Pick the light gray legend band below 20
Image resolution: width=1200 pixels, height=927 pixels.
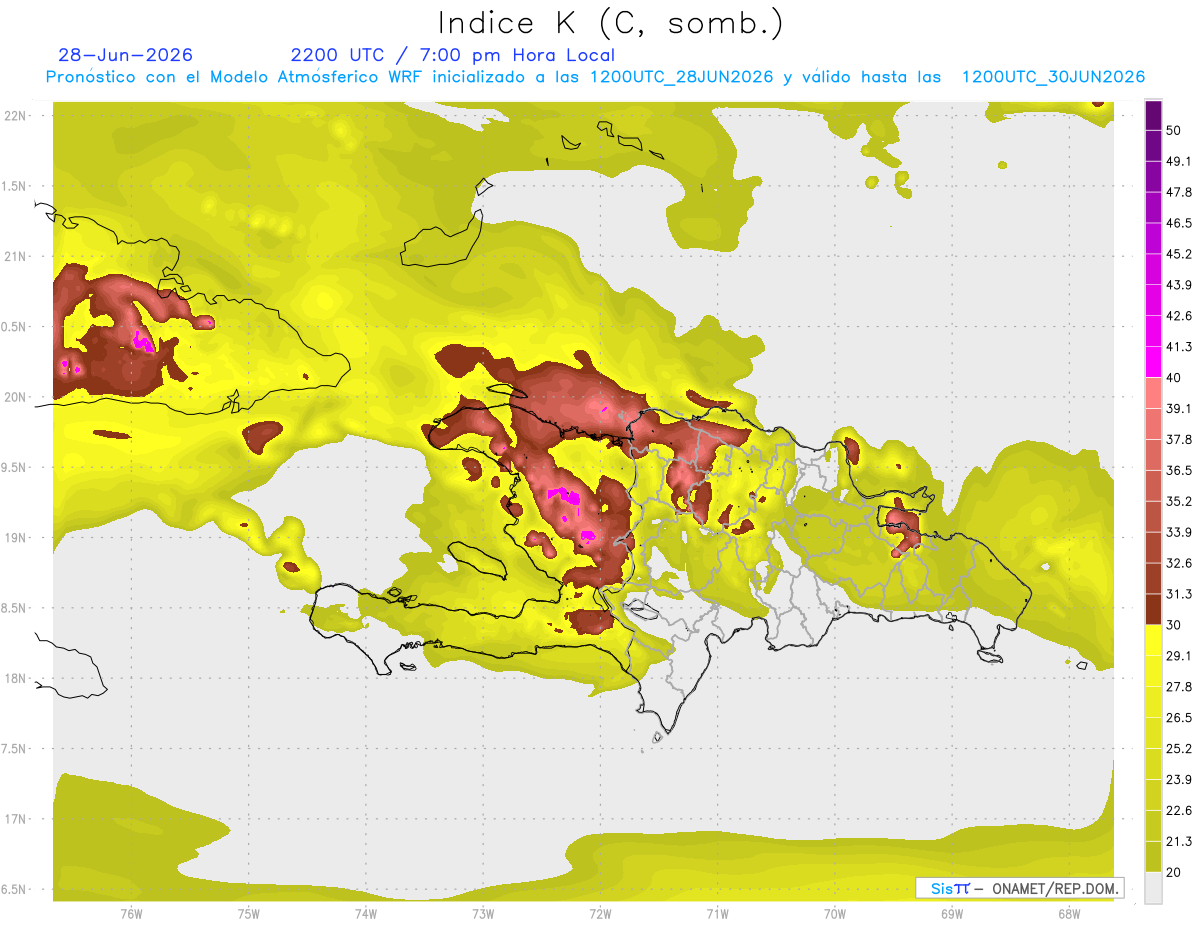[x=1153, y=887]
